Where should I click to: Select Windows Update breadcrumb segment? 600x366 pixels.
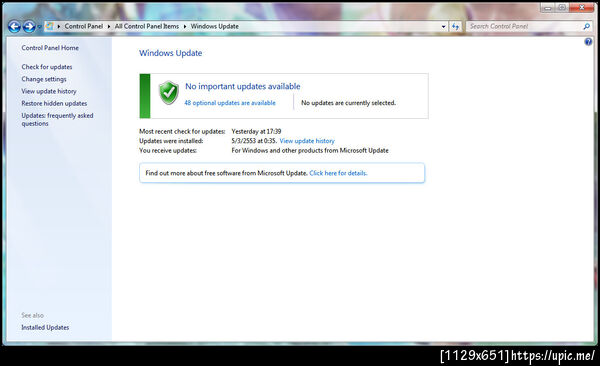coord(215,26)
